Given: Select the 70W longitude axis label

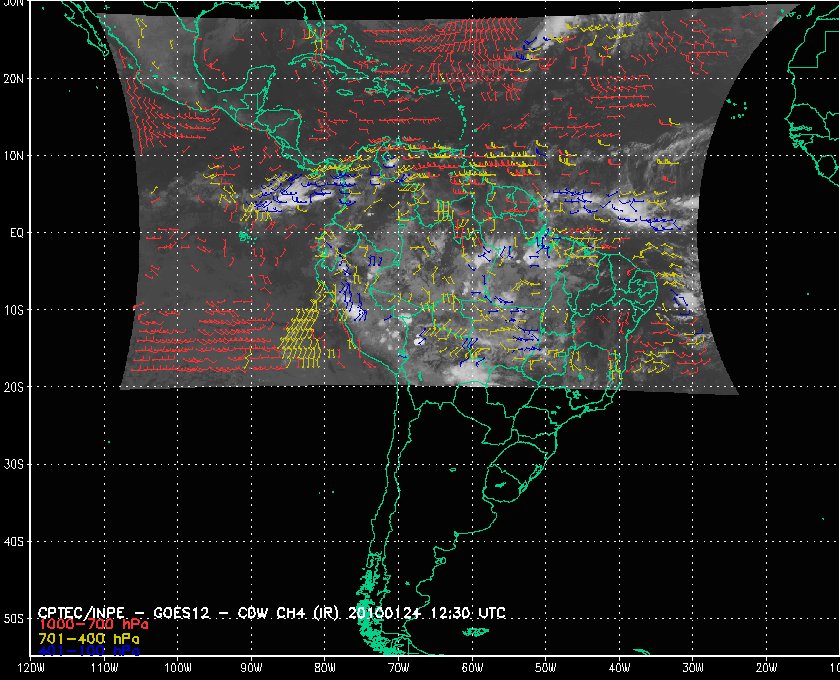Looking at the screenshot, I should (x=398, y=669).
